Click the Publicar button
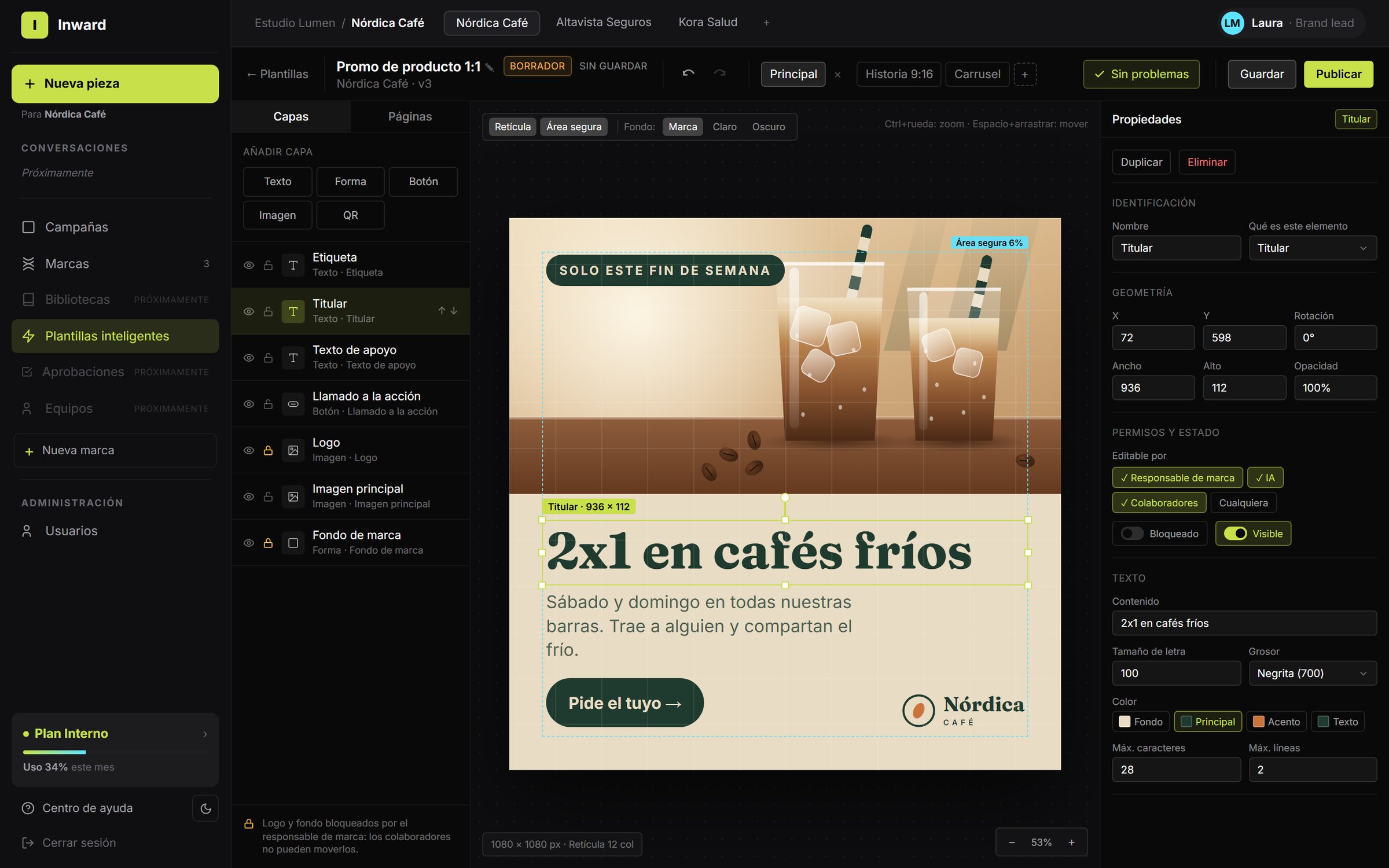The width and height of the screenshot is (1389, 868). (1338, 74)
